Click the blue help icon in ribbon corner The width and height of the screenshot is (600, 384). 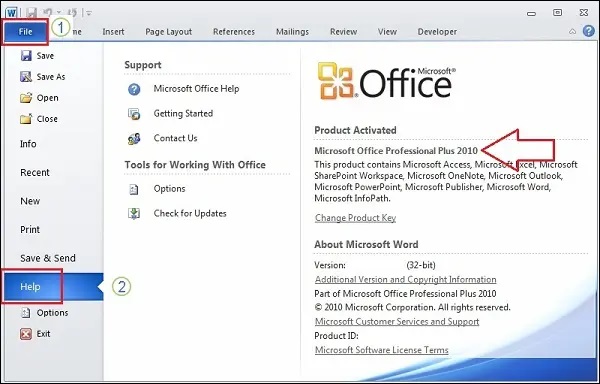coord(589,31)
